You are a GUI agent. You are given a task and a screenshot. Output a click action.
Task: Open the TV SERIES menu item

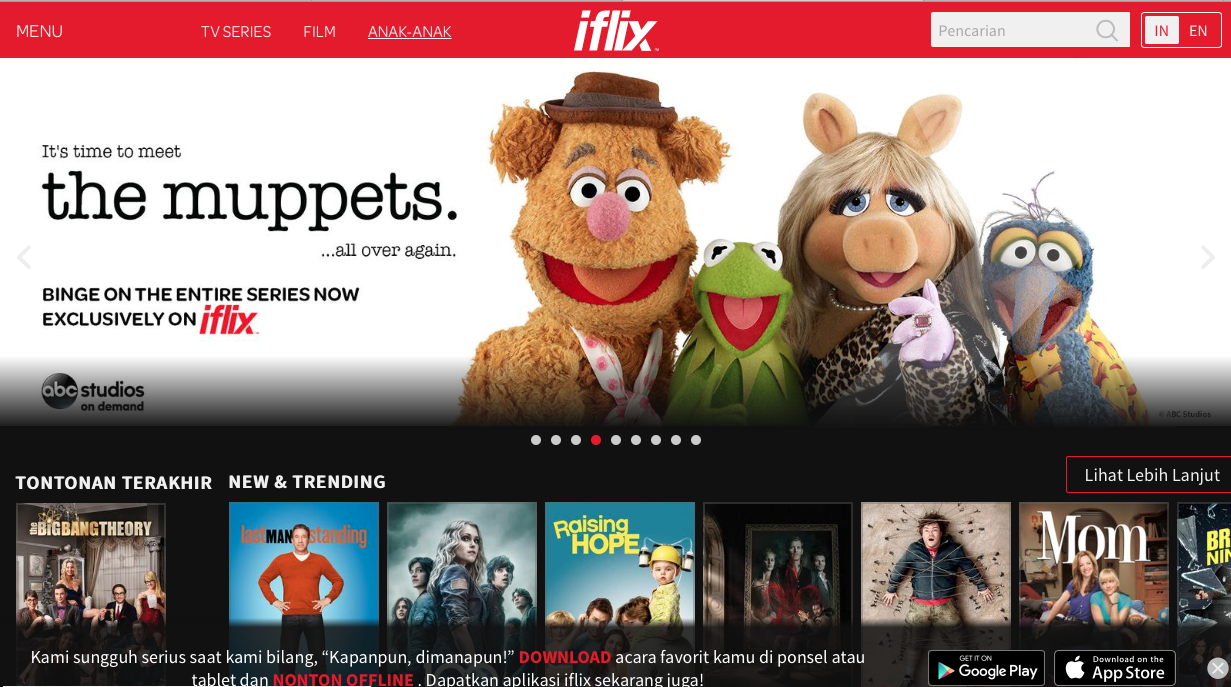[236, 31]
